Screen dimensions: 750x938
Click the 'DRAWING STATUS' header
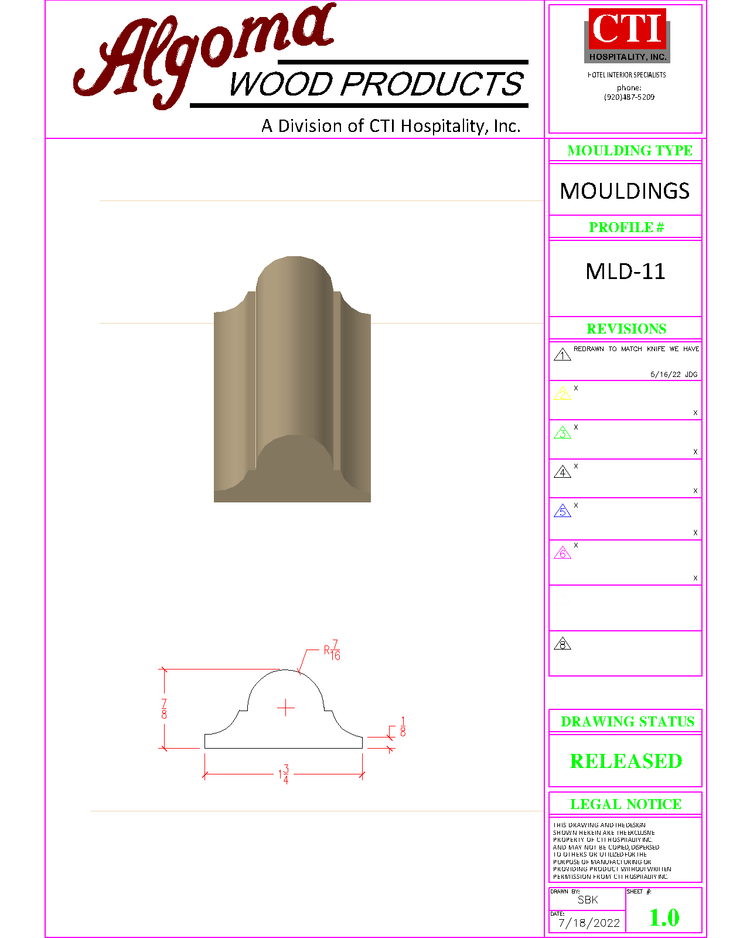[x=627, y=722]
